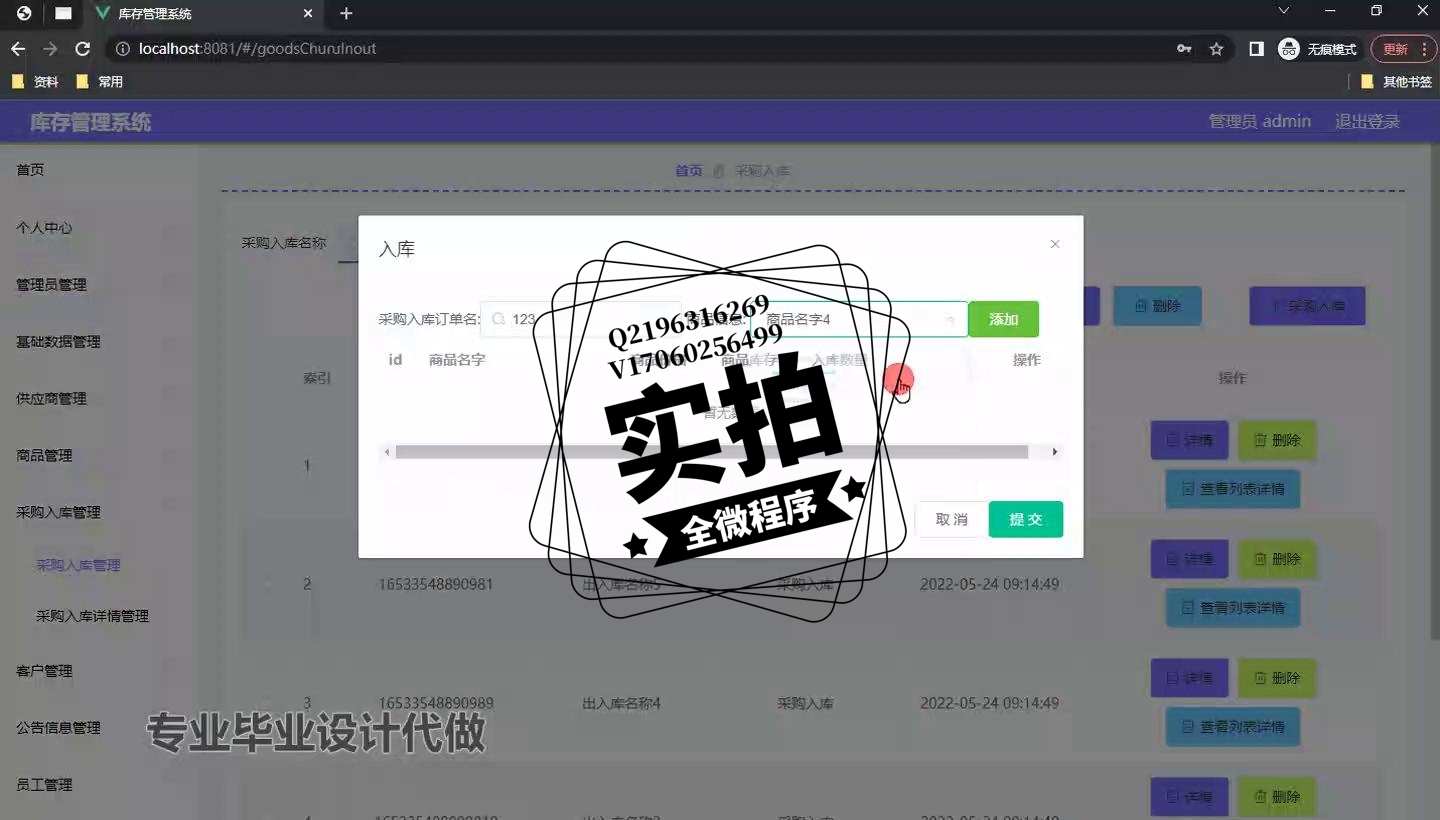Toggle the browser side panel icon
Screen dimensions: 1440x820
tap(1257, 49)
